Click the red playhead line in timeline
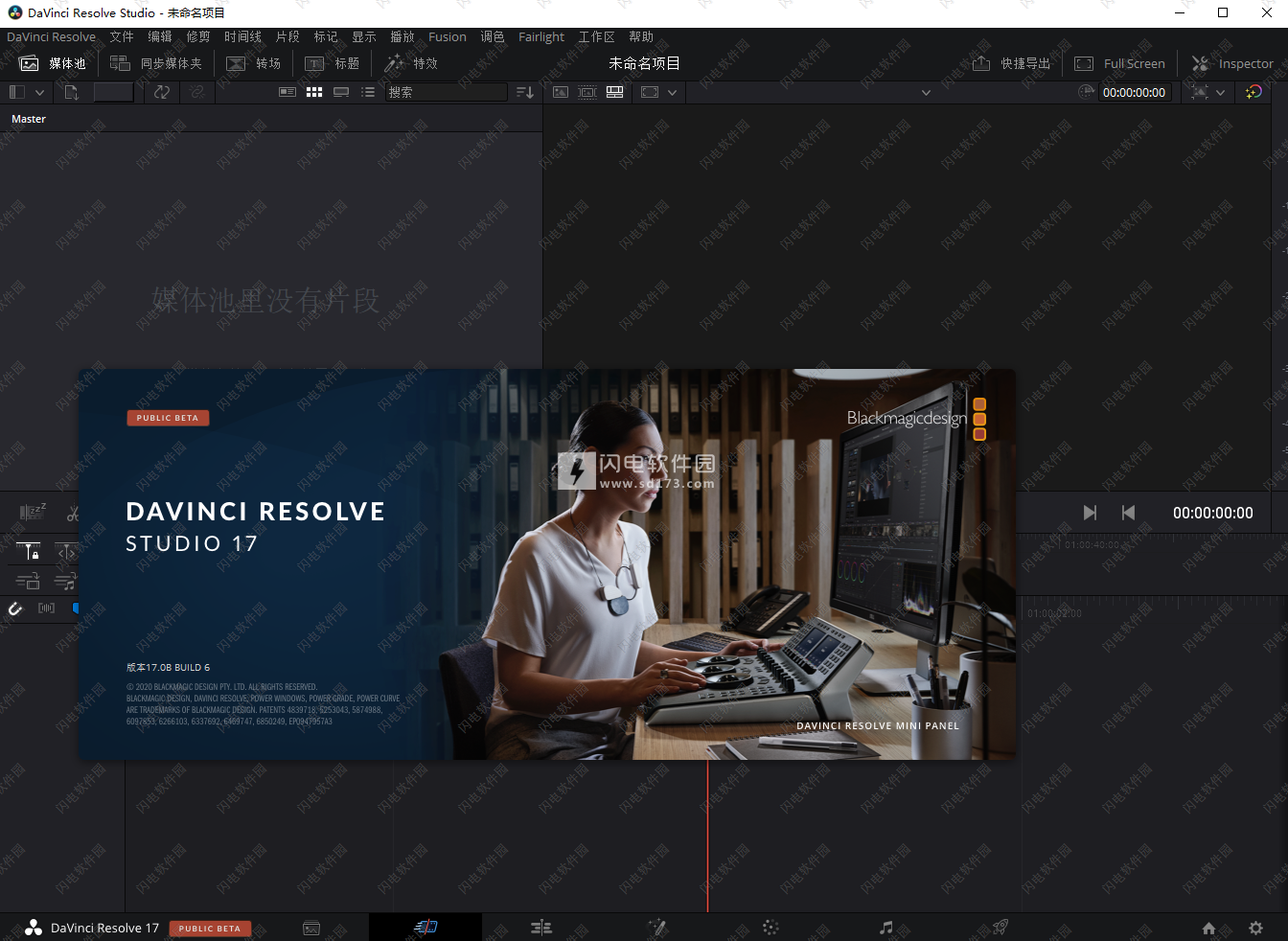Image resolution: width=1288 pixels, height=941 pixels. (708, 836)
